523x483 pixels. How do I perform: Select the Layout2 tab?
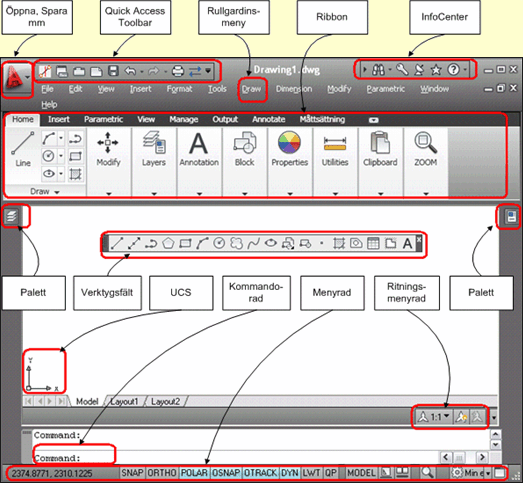point(165,401)
